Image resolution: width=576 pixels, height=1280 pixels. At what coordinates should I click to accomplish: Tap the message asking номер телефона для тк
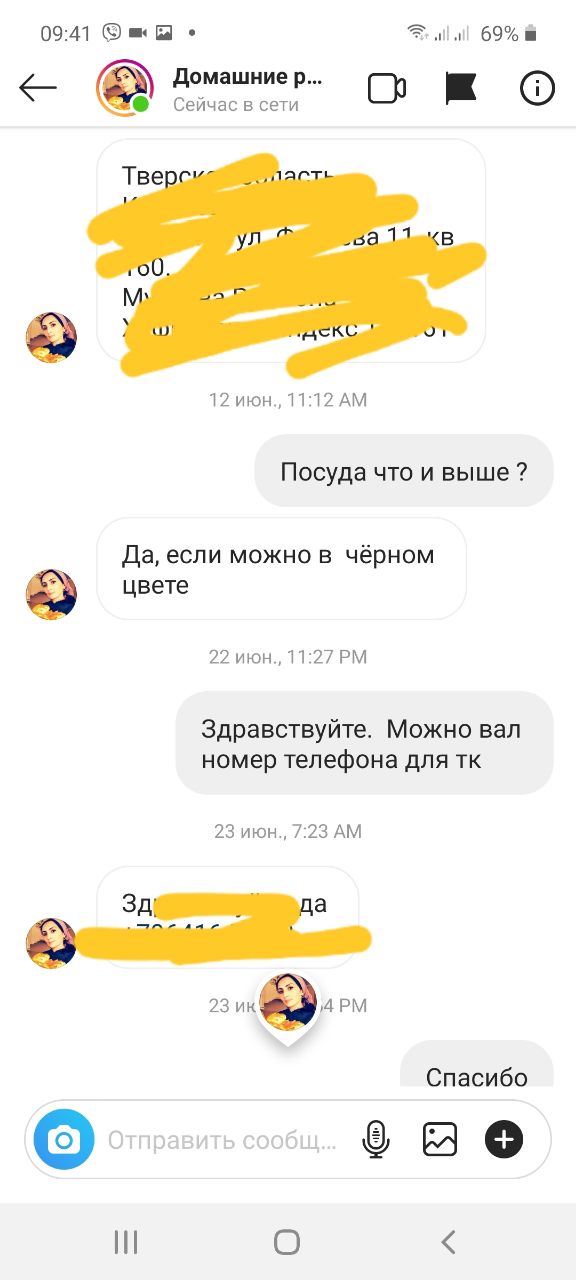(x=364, y=744)
